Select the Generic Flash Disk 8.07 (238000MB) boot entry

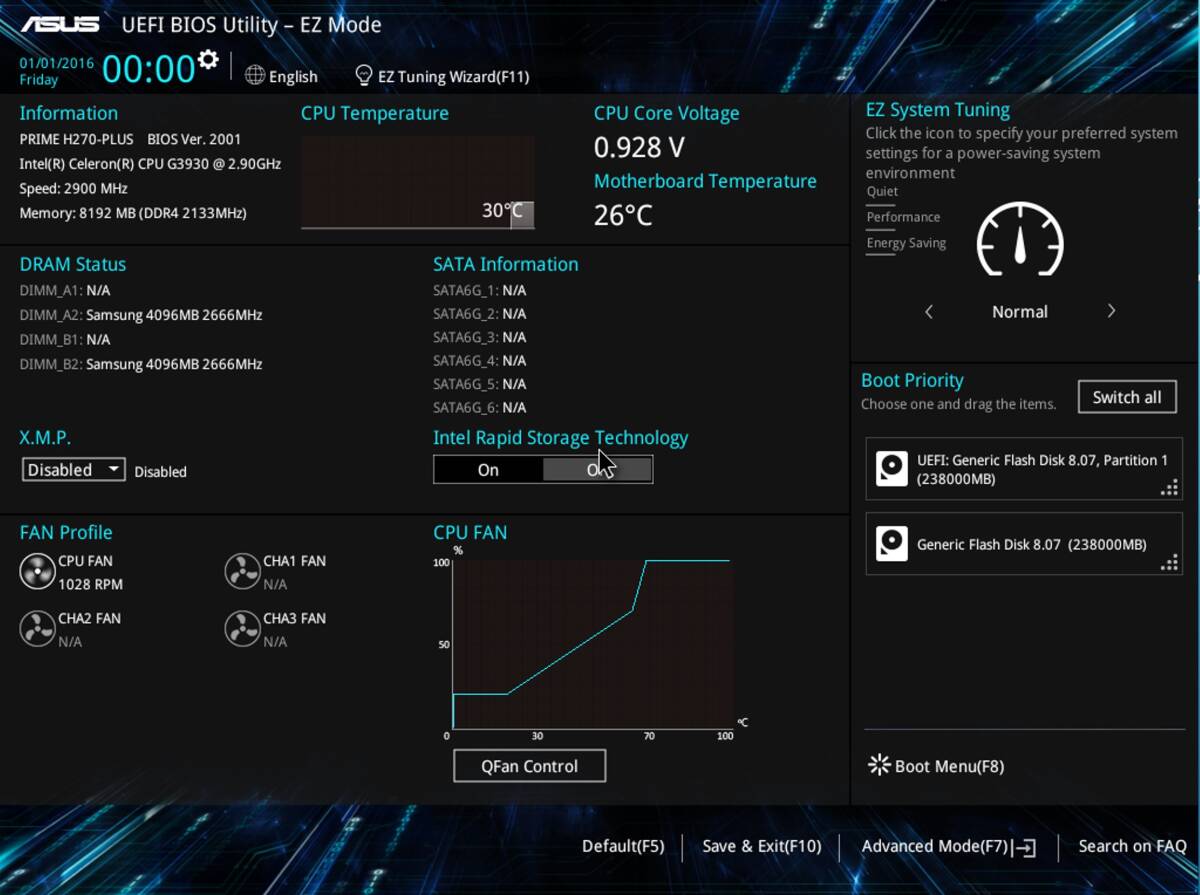coord(1024,544)
